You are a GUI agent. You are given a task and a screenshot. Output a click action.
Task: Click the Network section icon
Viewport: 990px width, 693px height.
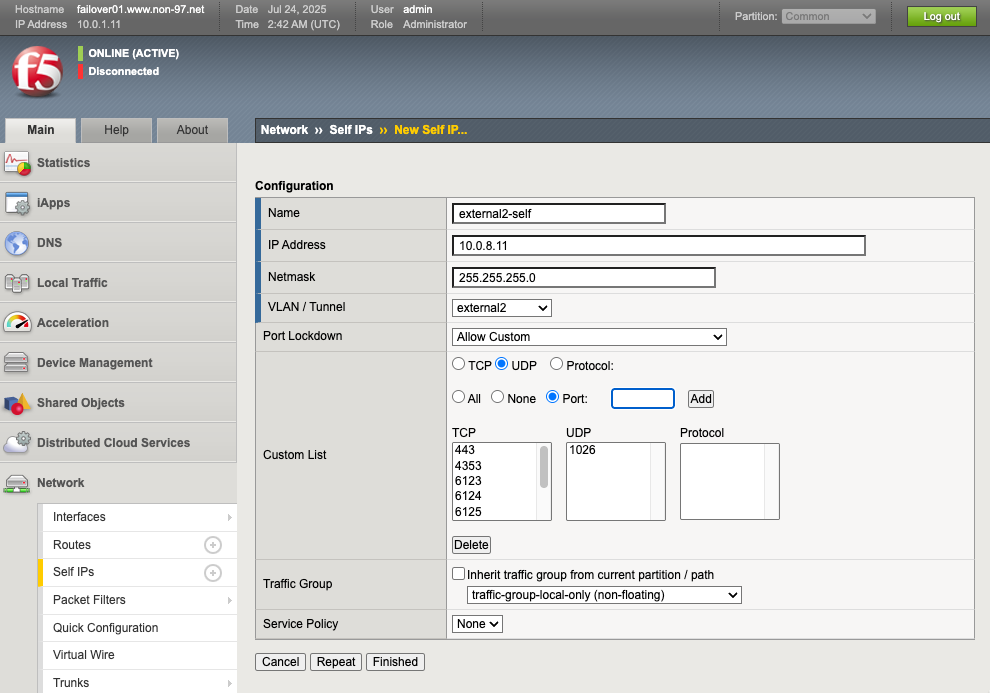pyautogui.click(x=17, y=483)
